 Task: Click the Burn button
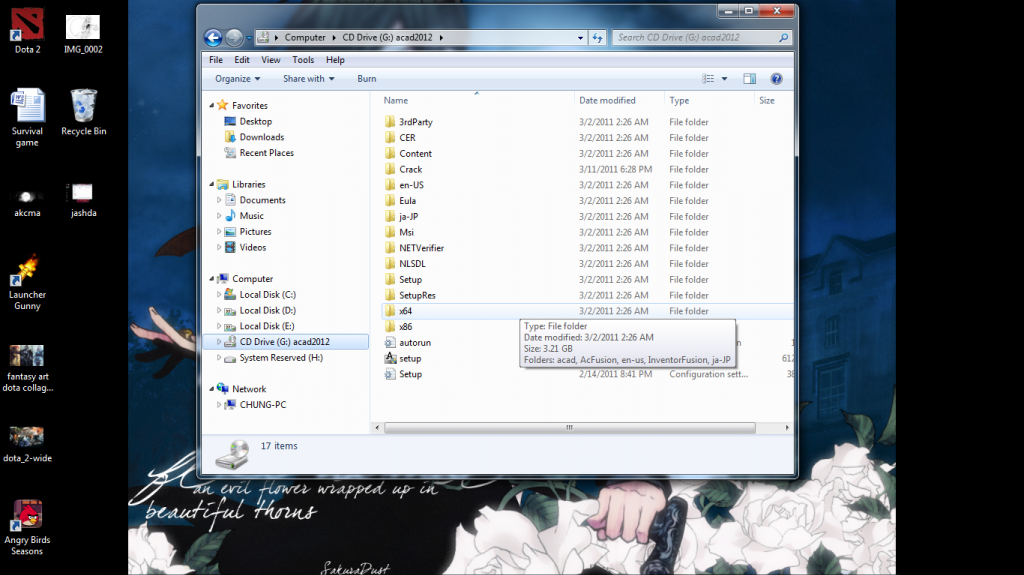(366, 79)
